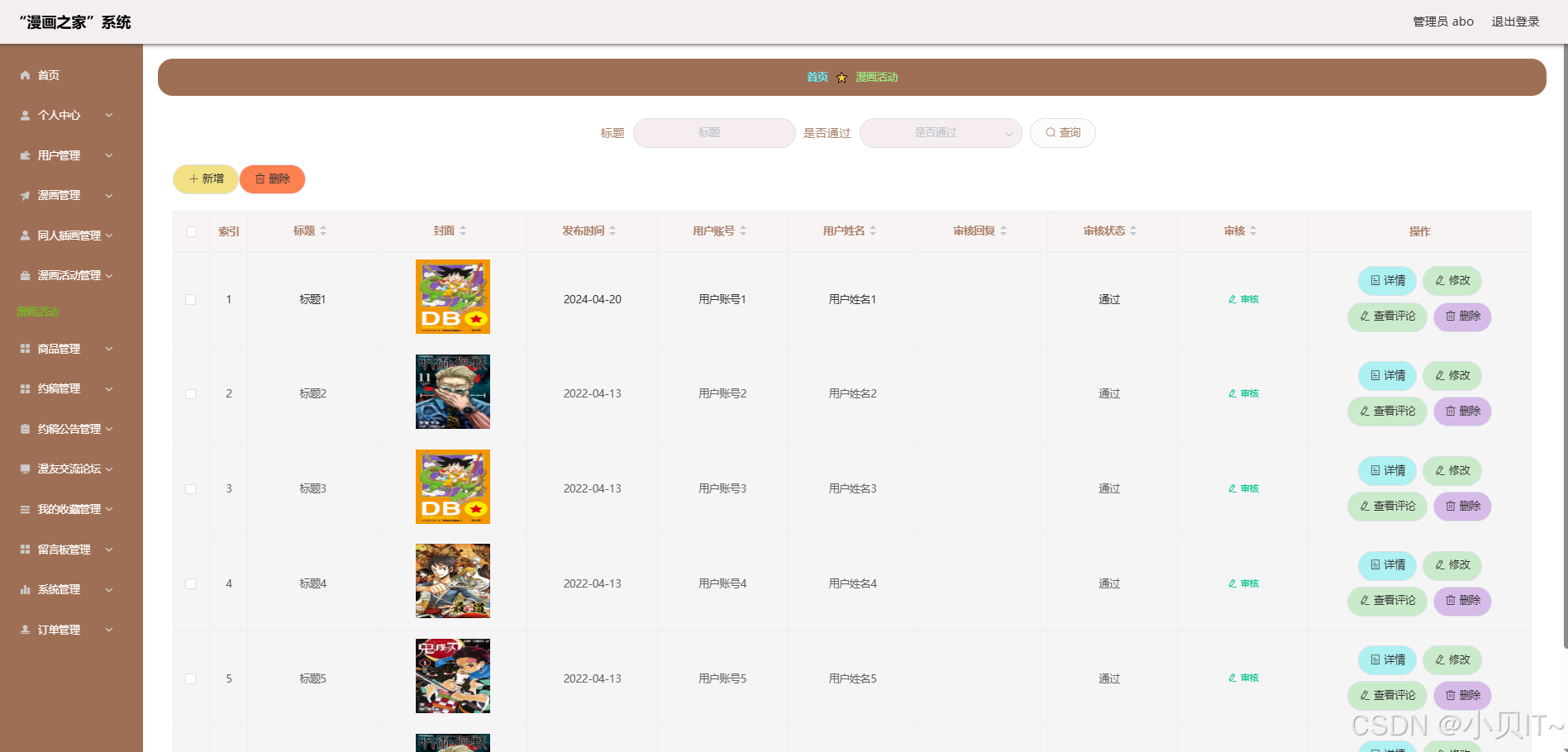The height and width of the screenshot is (752, 1568).
Task: Click 查看评论 for row 标题2
Action: pos(1388,412)
